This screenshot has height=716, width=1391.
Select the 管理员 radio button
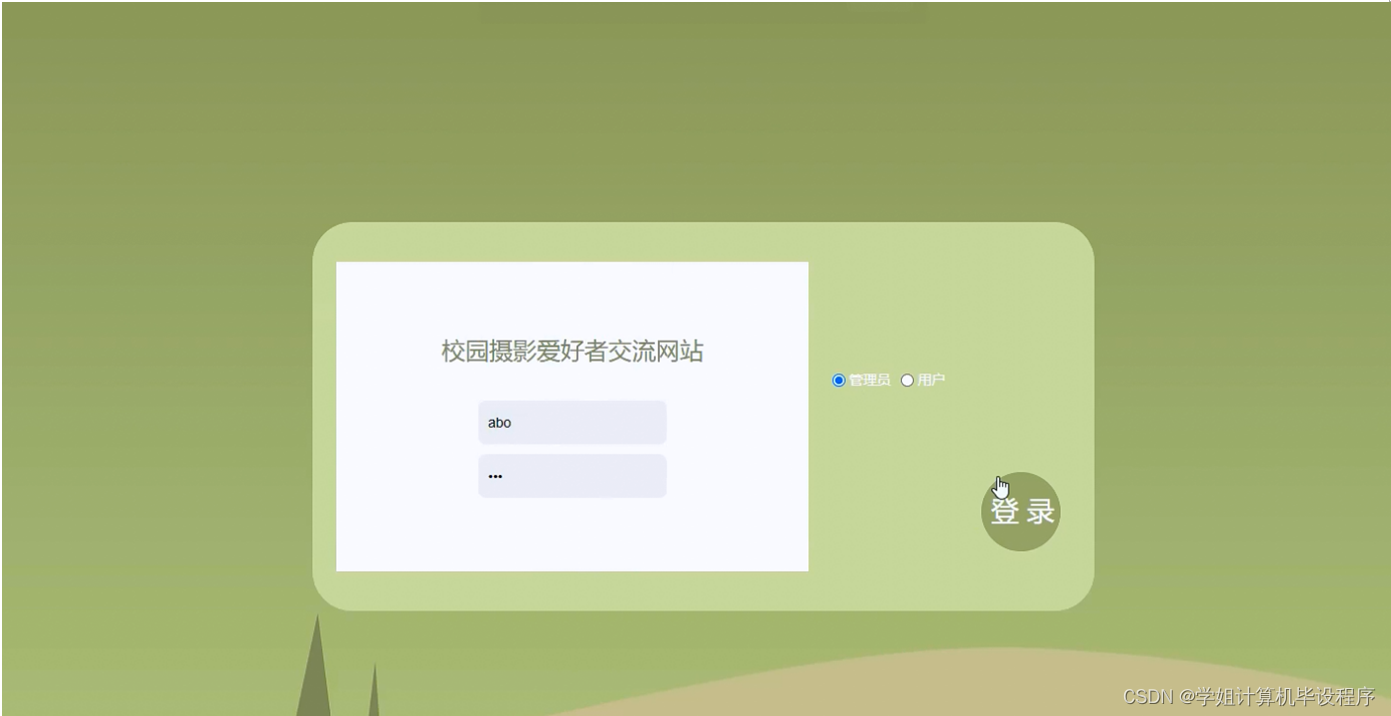(839, 380)
